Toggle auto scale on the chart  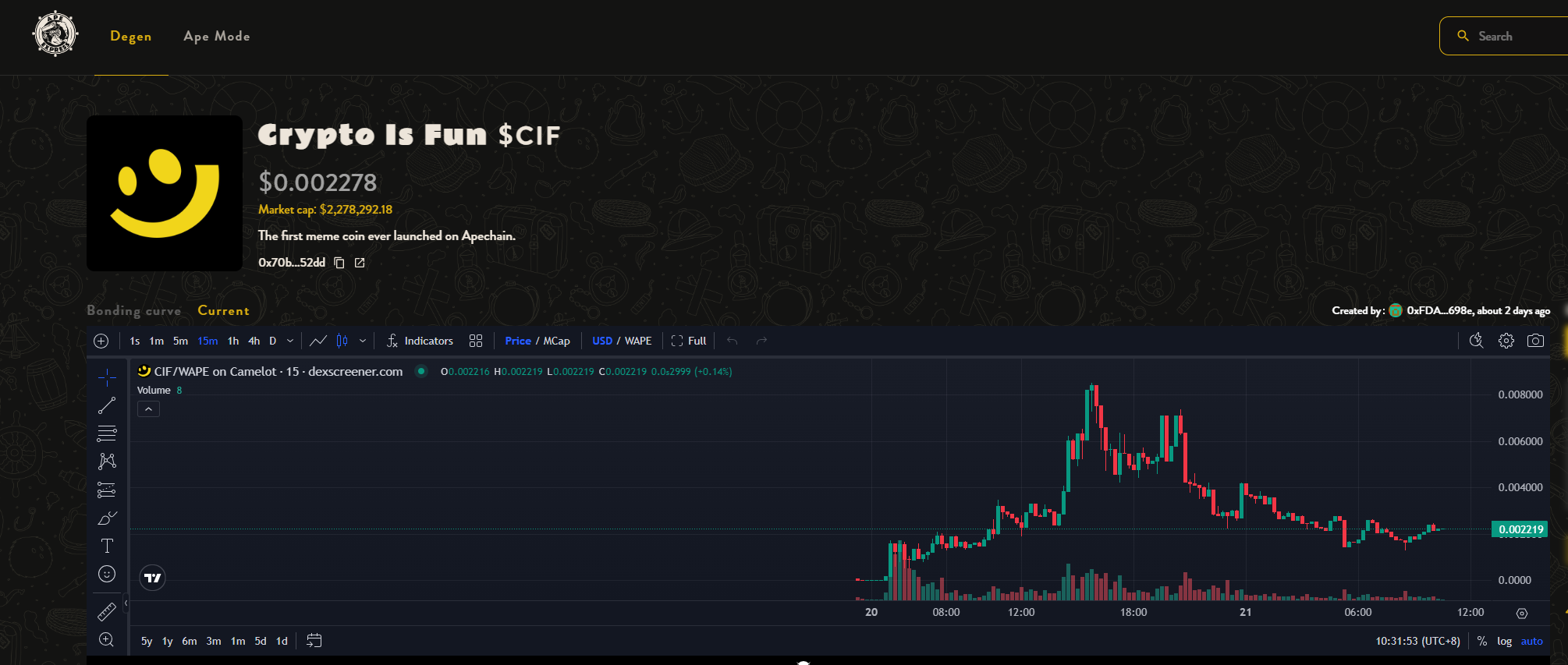[x=1531, y=641]
